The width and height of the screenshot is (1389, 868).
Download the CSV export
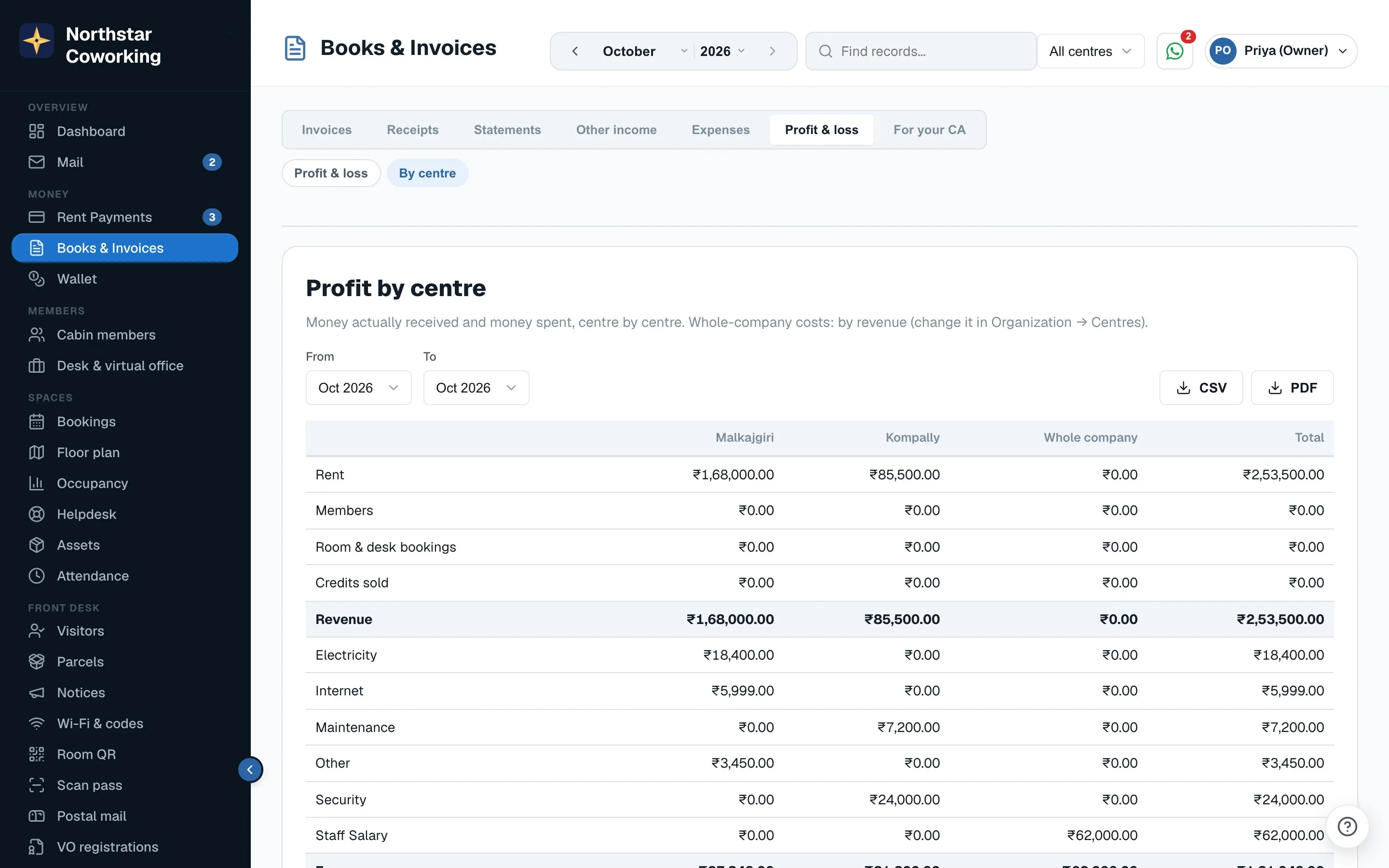tap(1201, 388)
